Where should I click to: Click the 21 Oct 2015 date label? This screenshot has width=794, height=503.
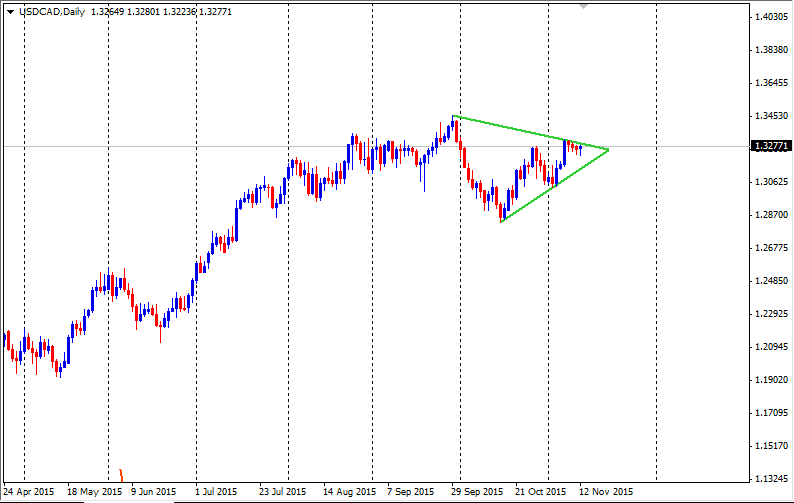(x=541, y=491)
